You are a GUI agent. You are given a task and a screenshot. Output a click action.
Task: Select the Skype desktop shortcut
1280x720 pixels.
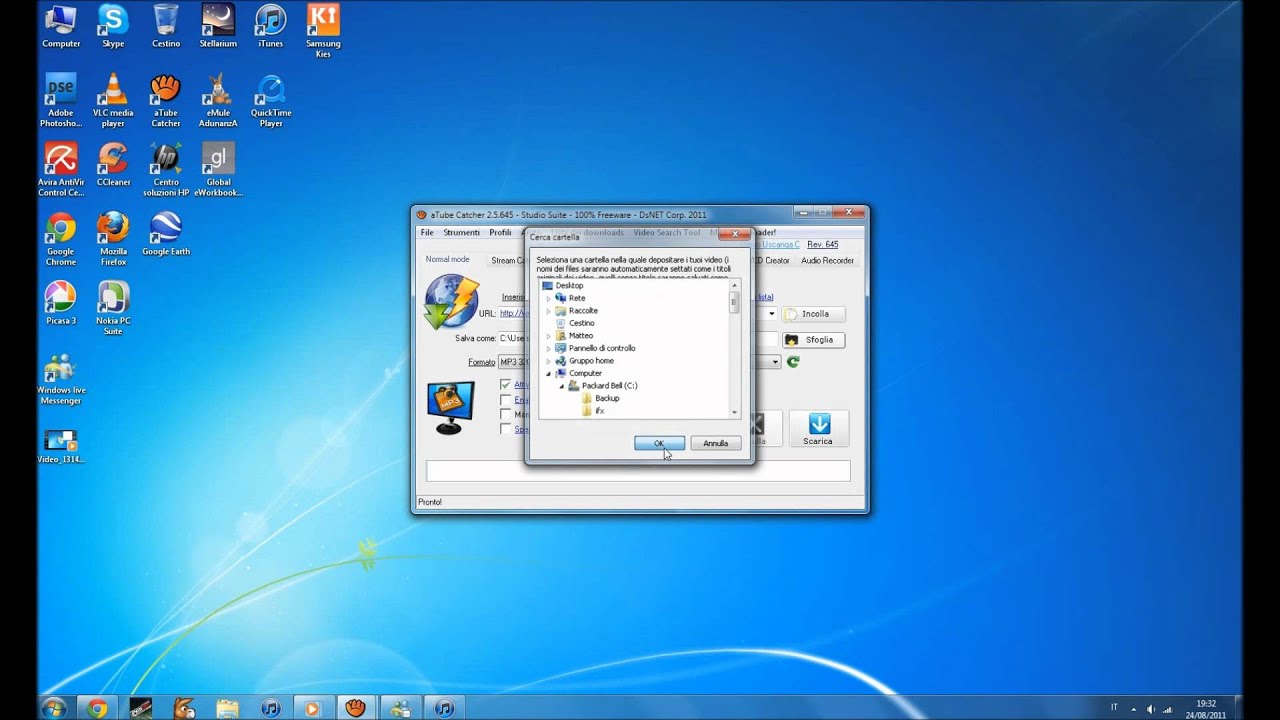pos(113,27)
